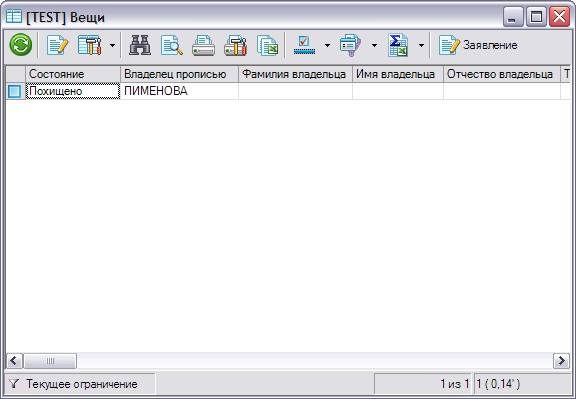Viewport: 576px width, 399px height.
Task: Click Владелец прописью column header
Action: click(179, 74)
